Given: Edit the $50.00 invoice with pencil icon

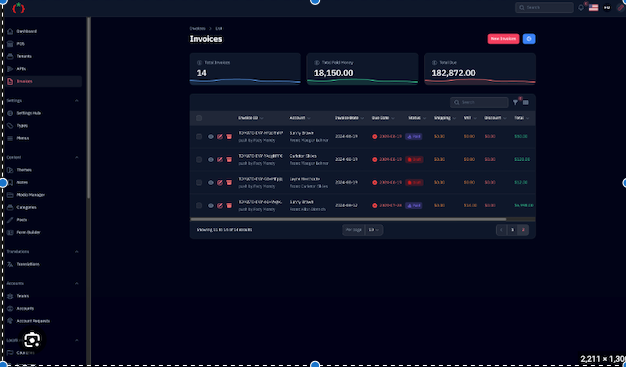Looking at the screenshot, I should tap(220, 137).
